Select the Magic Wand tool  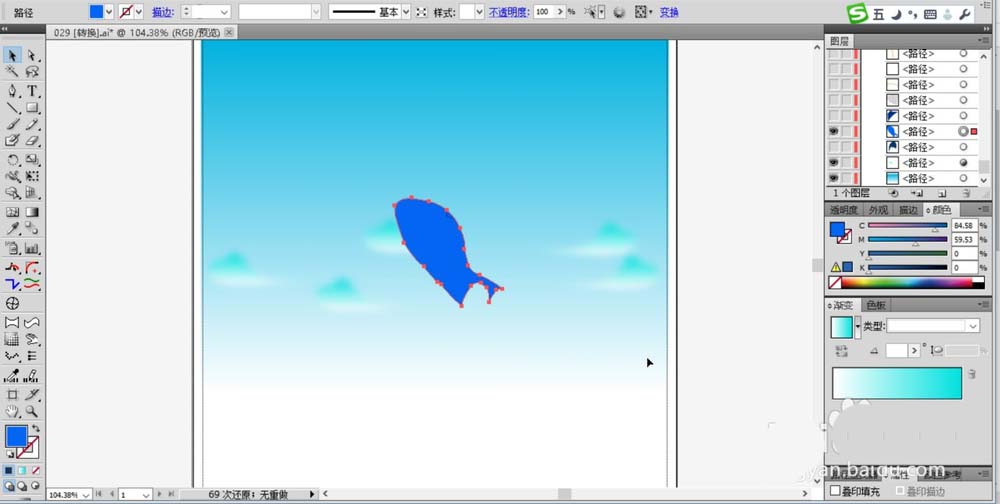tap(12, 71)
